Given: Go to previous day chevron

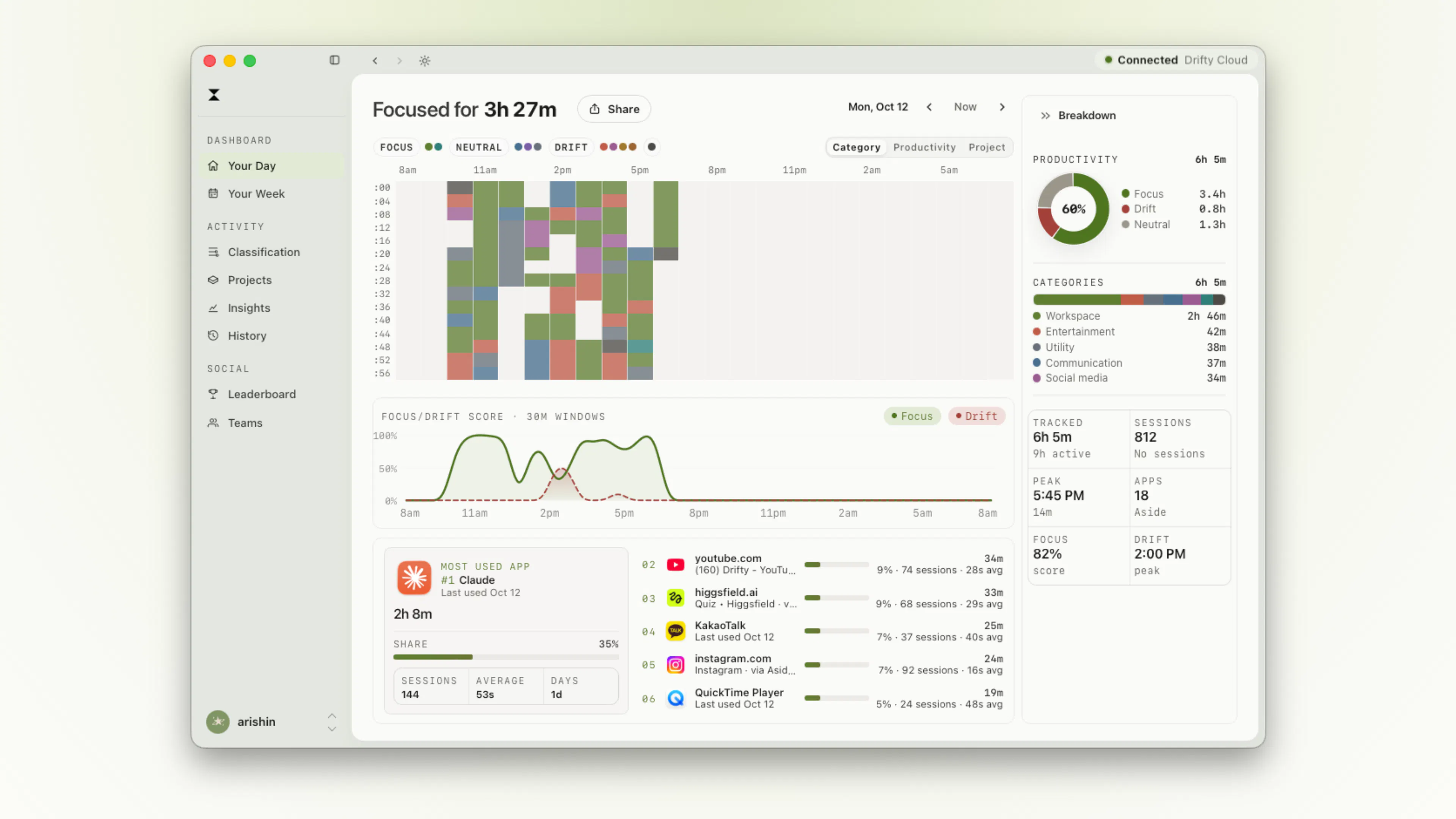Looking at the screenshot, I should pyautogui.click(x=929, y=107).
